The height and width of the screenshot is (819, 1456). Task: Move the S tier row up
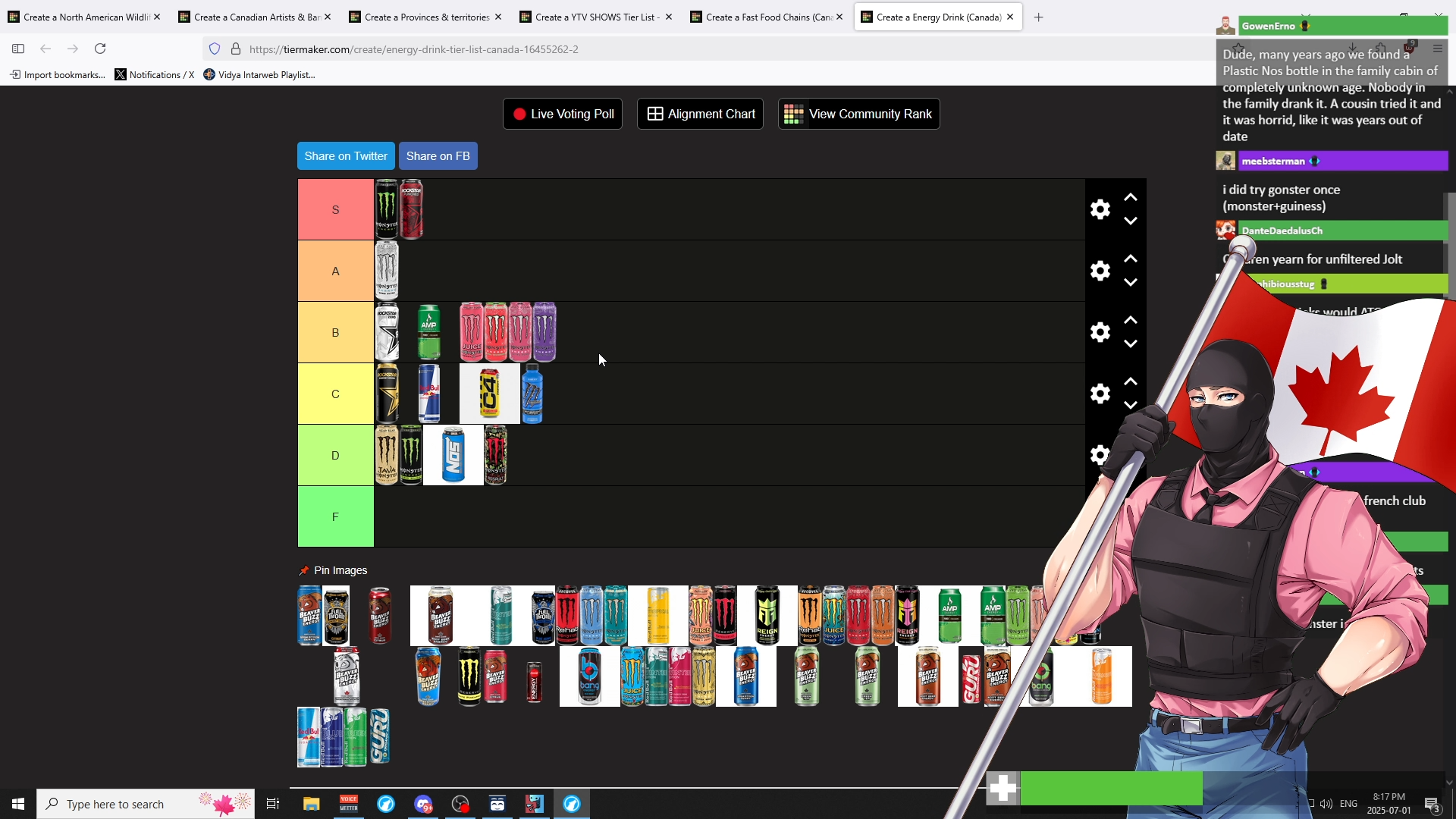[1131, 197]
